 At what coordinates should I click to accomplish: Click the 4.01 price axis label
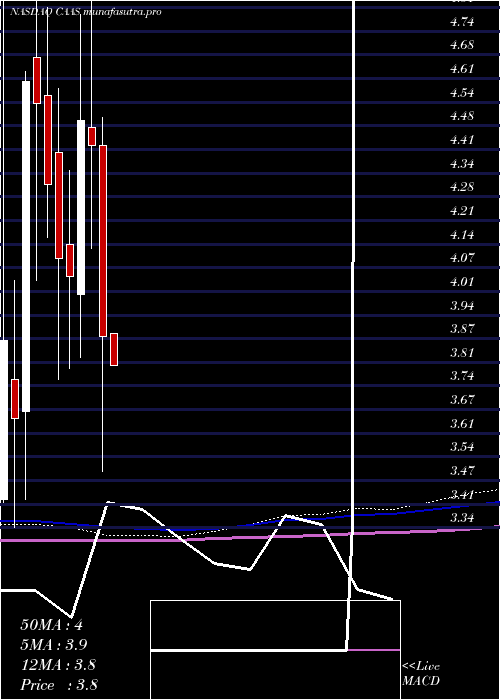[462, 282]
